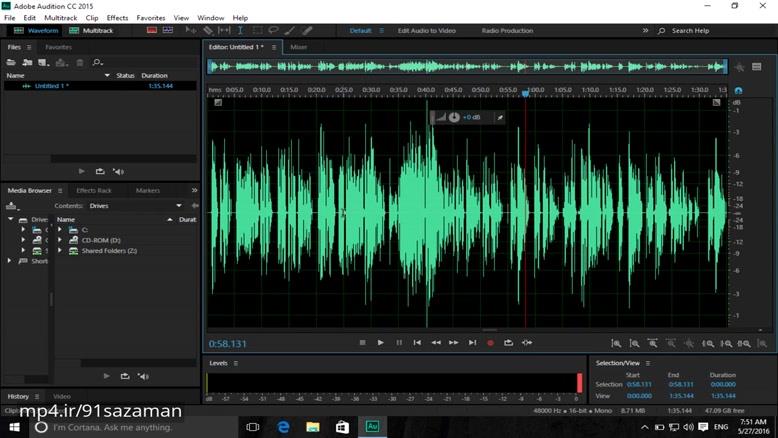This screenshot has width=778, height=438.
Task: Select the Radio Production workspace
Action: tap(507, 31)
